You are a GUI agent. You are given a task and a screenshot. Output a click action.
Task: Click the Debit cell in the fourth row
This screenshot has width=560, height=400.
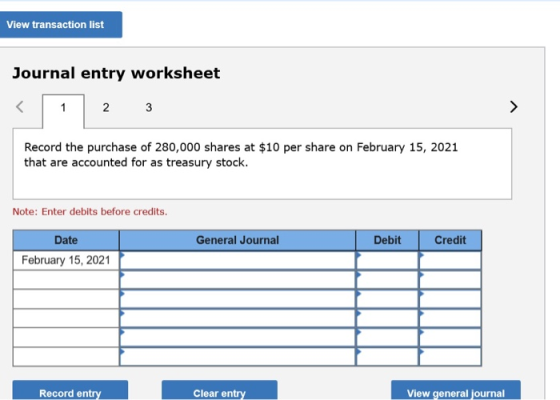(x=387, y=318)
